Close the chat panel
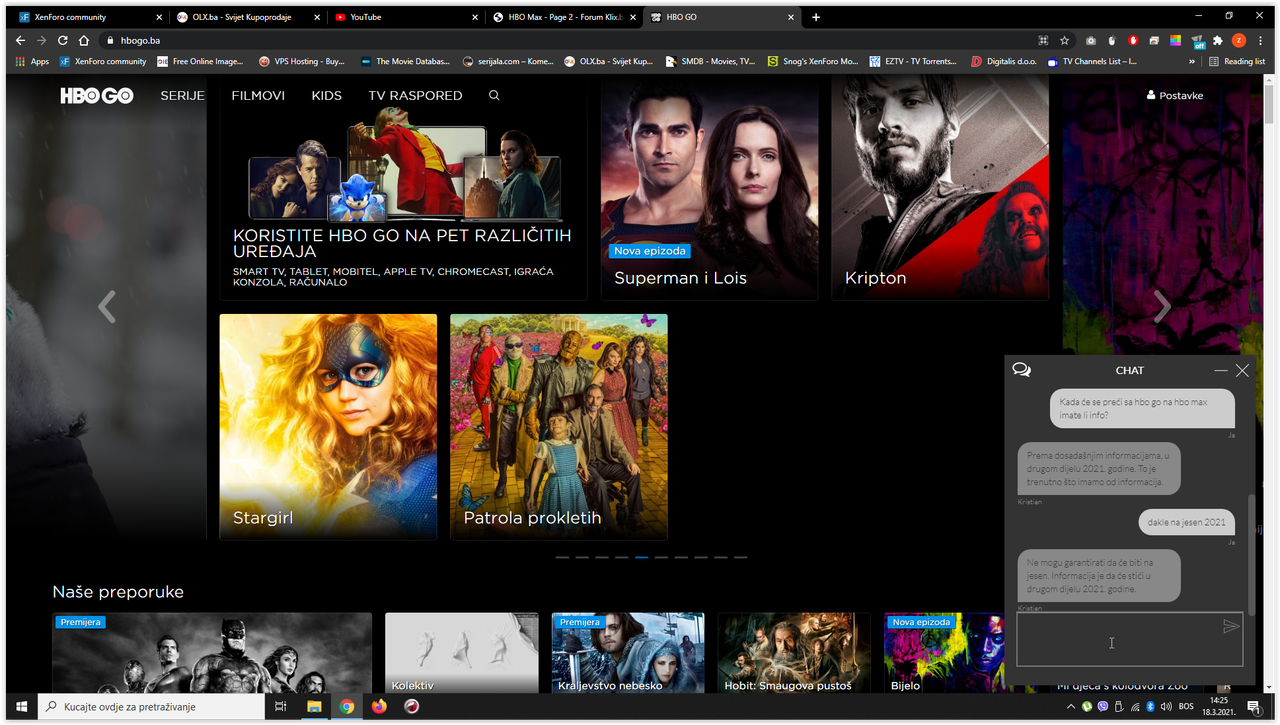Image resolution: width=1280 pixels, height=725 pixels. click(1242, 370)
